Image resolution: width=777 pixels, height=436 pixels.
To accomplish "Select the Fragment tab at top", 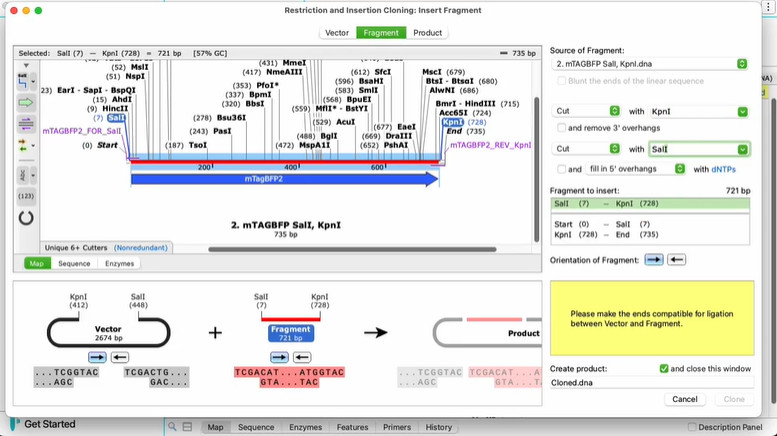I will pos(381,33).
